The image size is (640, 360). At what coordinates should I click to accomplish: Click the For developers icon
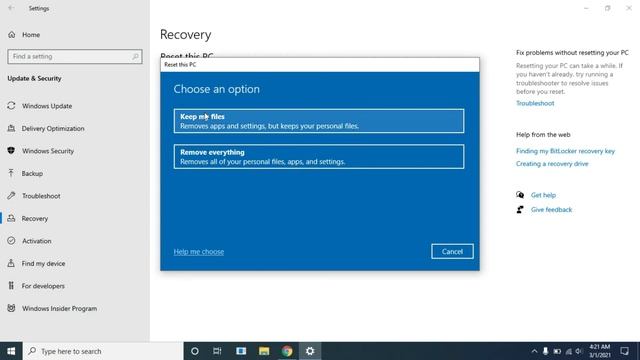pos(11,286)
